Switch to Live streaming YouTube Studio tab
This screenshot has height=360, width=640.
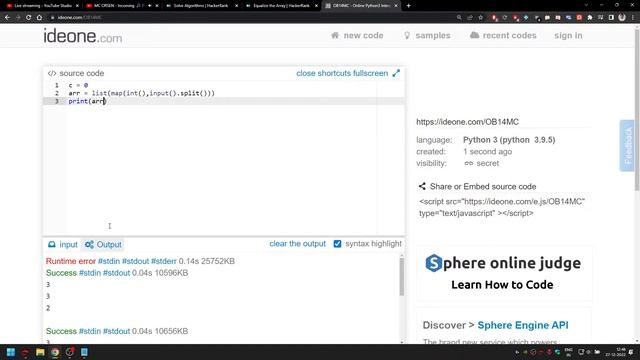click(x=43, y=6)
